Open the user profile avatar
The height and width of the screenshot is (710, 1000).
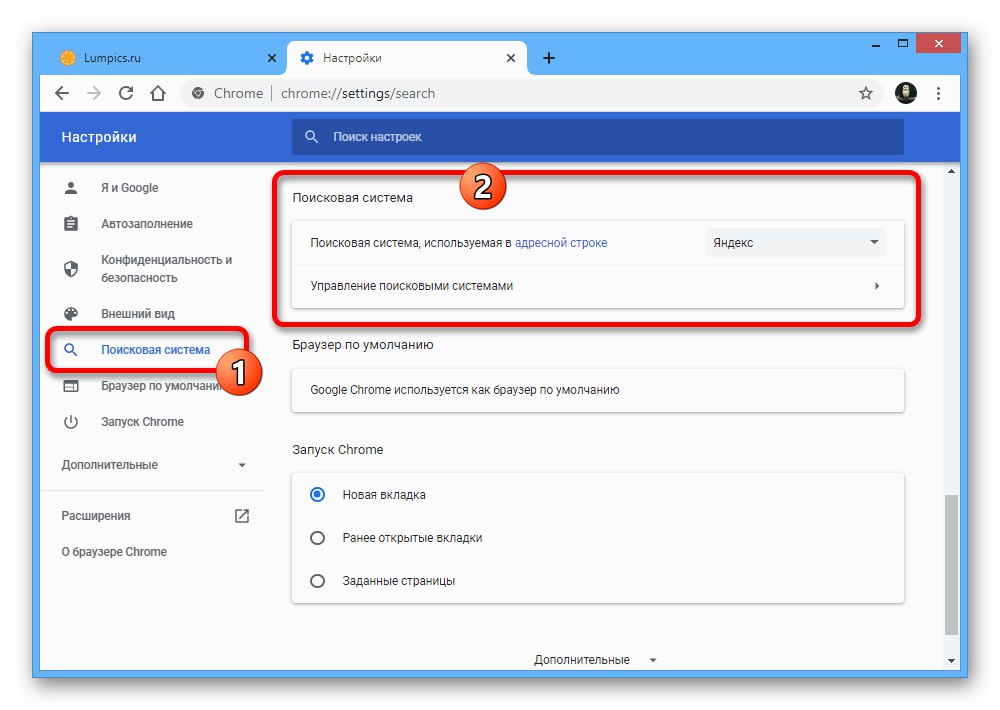click(x=906, y=93)
